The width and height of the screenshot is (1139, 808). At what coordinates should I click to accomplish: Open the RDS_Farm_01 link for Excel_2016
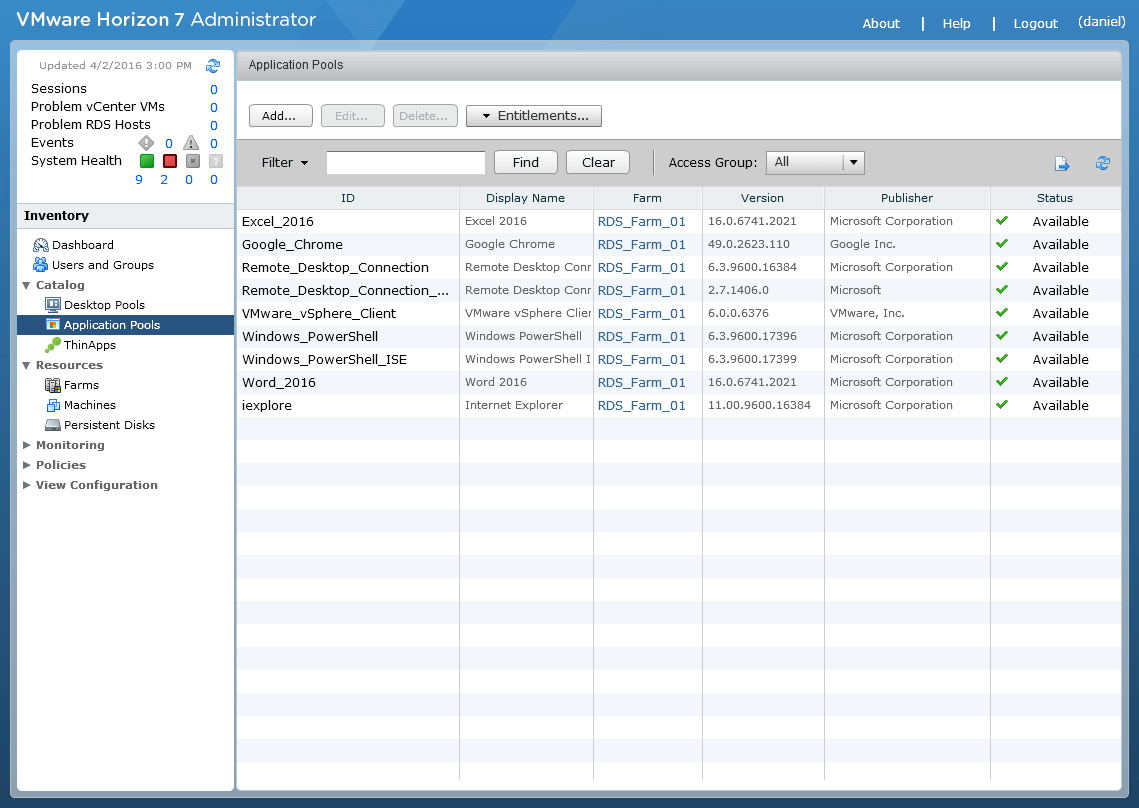(641, 222)
